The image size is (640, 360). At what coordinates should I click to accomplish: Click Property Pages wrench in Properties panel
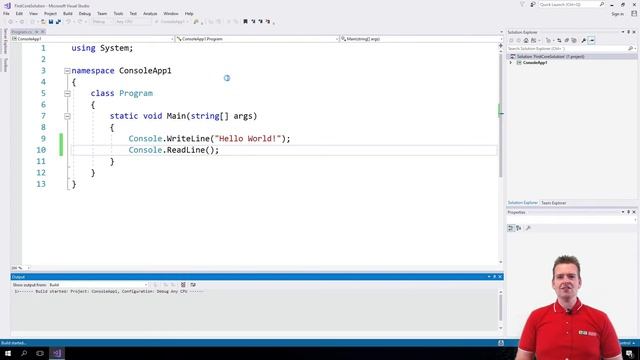click(528, 228)
